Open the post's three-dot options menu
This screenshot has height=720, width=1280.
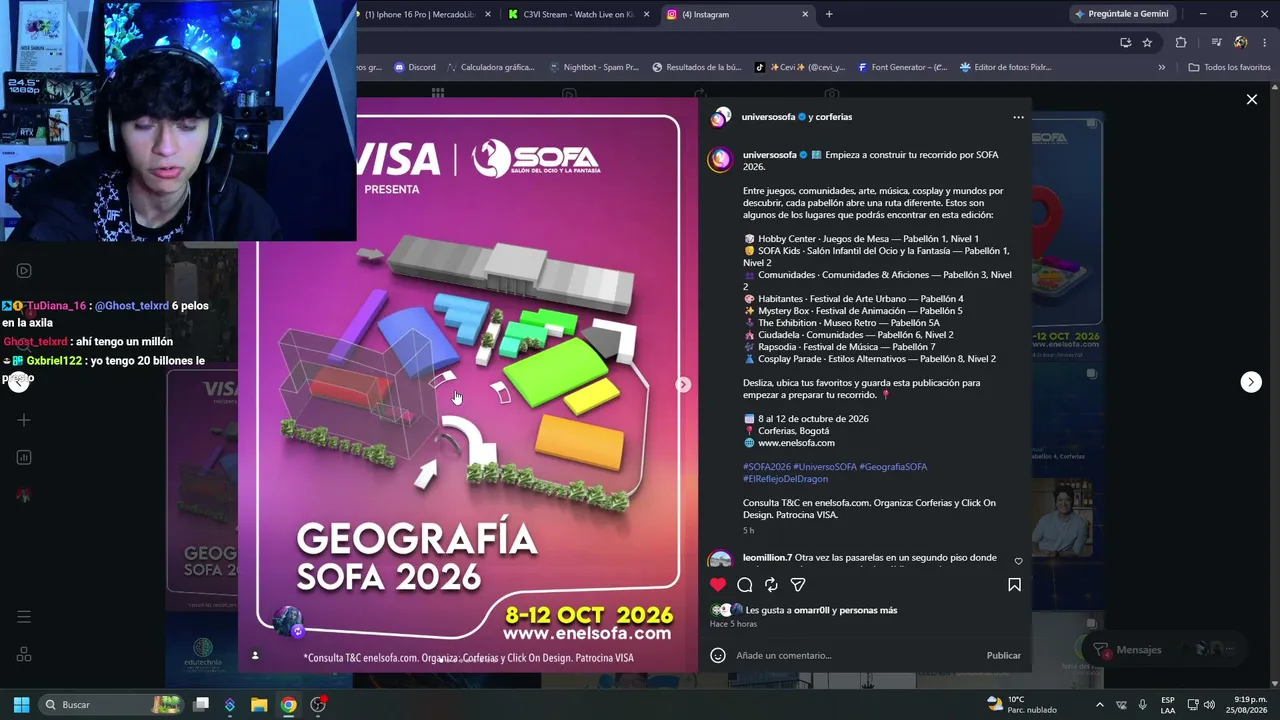click(1018, 117)
